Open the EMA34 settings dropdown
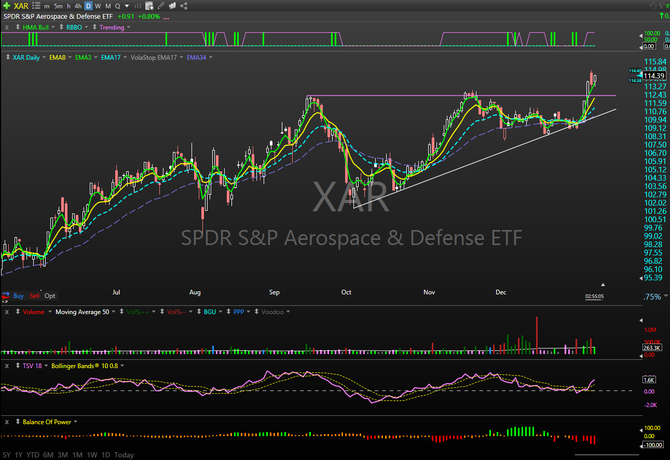The image size is (670, 460). coord(211,57)
